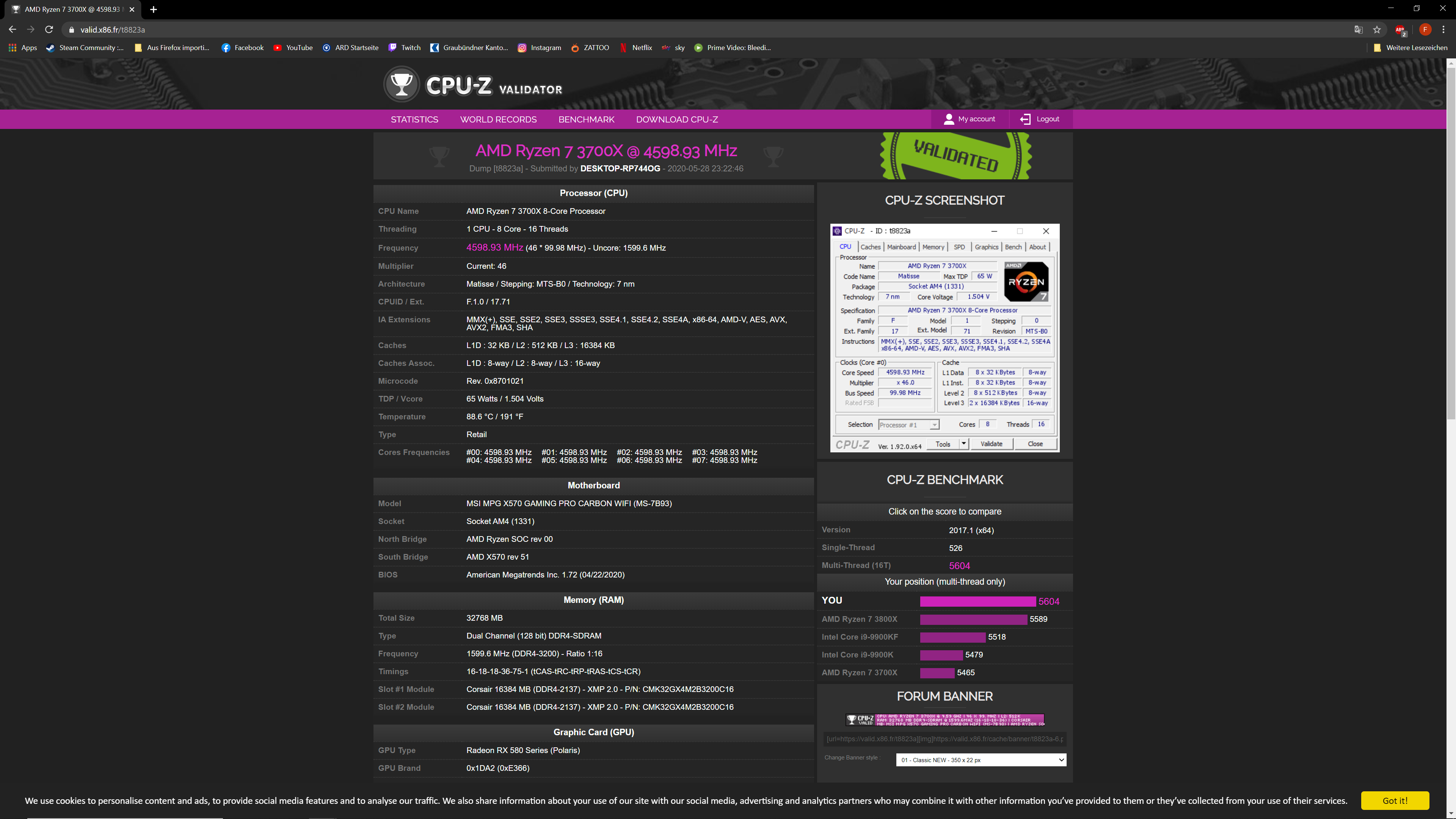This screenshot has height=819, width=1456.
Task: Open the Graubündner Kantonalbank bookmark
Action: (x=469, y=47)
